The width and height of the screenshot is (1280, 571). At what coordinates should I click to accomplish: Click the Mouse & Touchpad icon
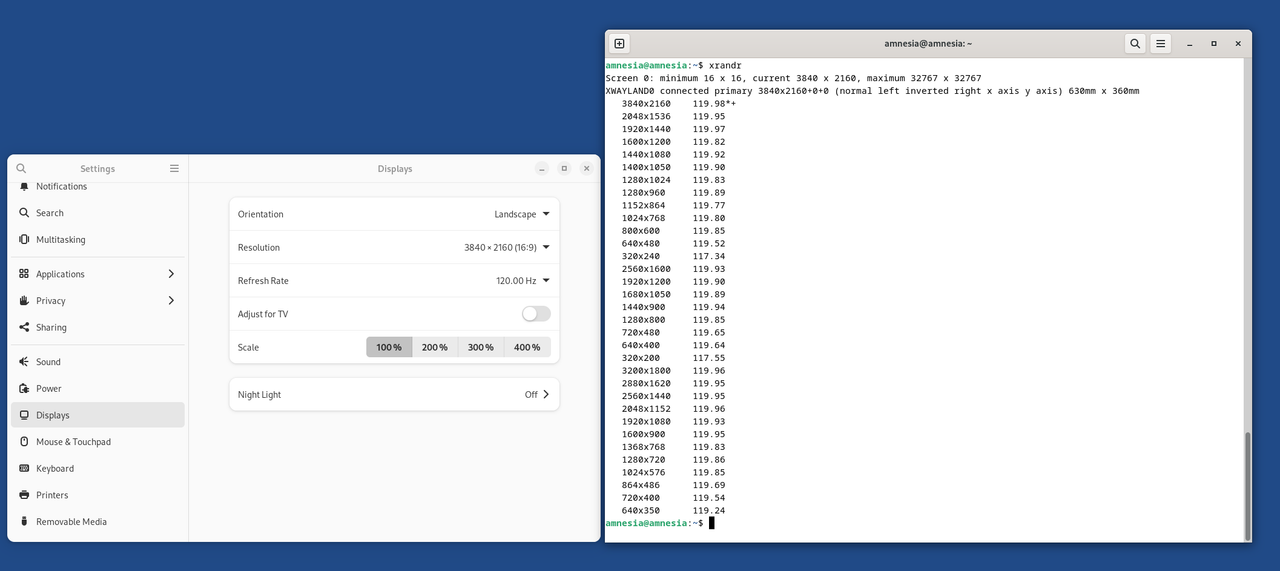(24, 442)
